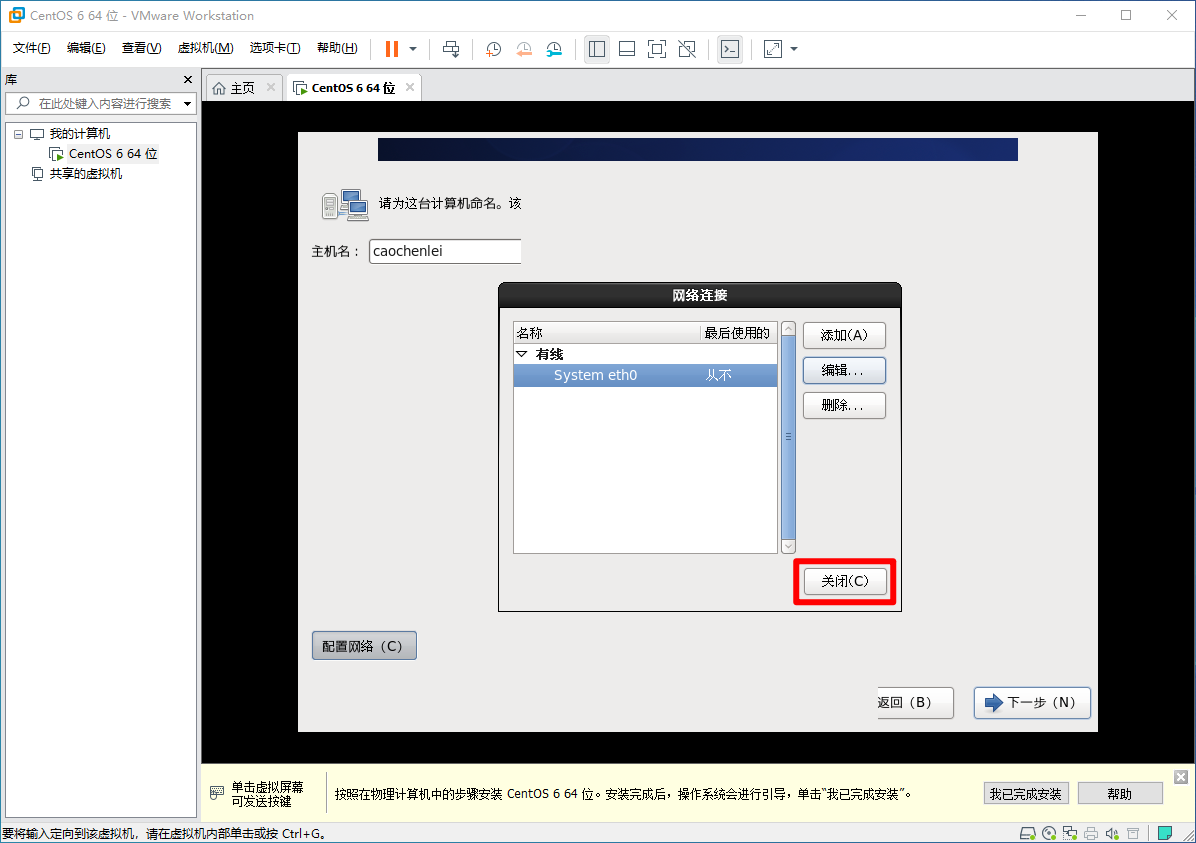Close the CentOS 6 64 位 tab
This screenshot has width=1196, height=843.
point(410,88)
